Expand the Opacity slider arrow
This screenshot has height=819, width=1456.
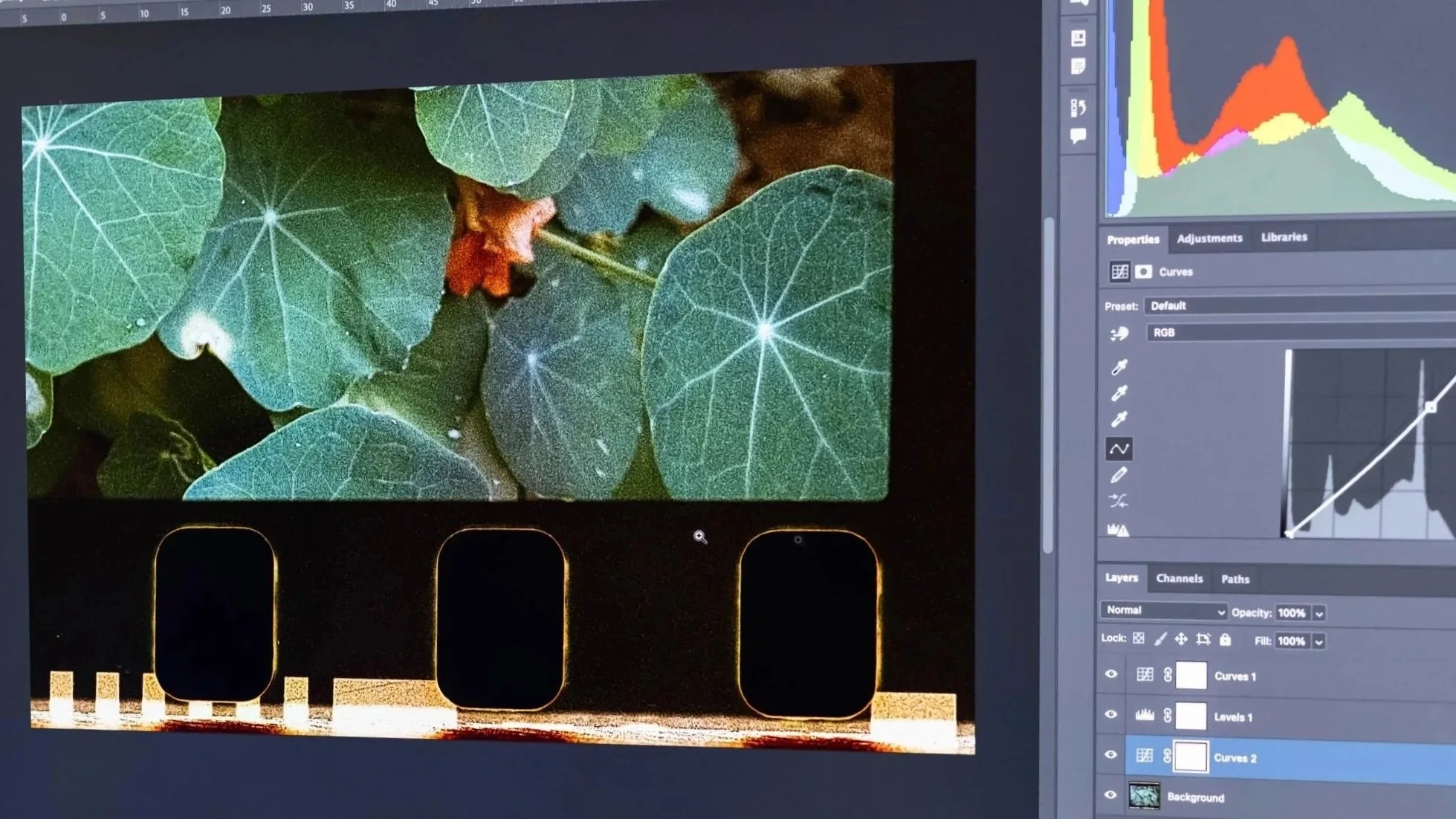pos(1319,613)
